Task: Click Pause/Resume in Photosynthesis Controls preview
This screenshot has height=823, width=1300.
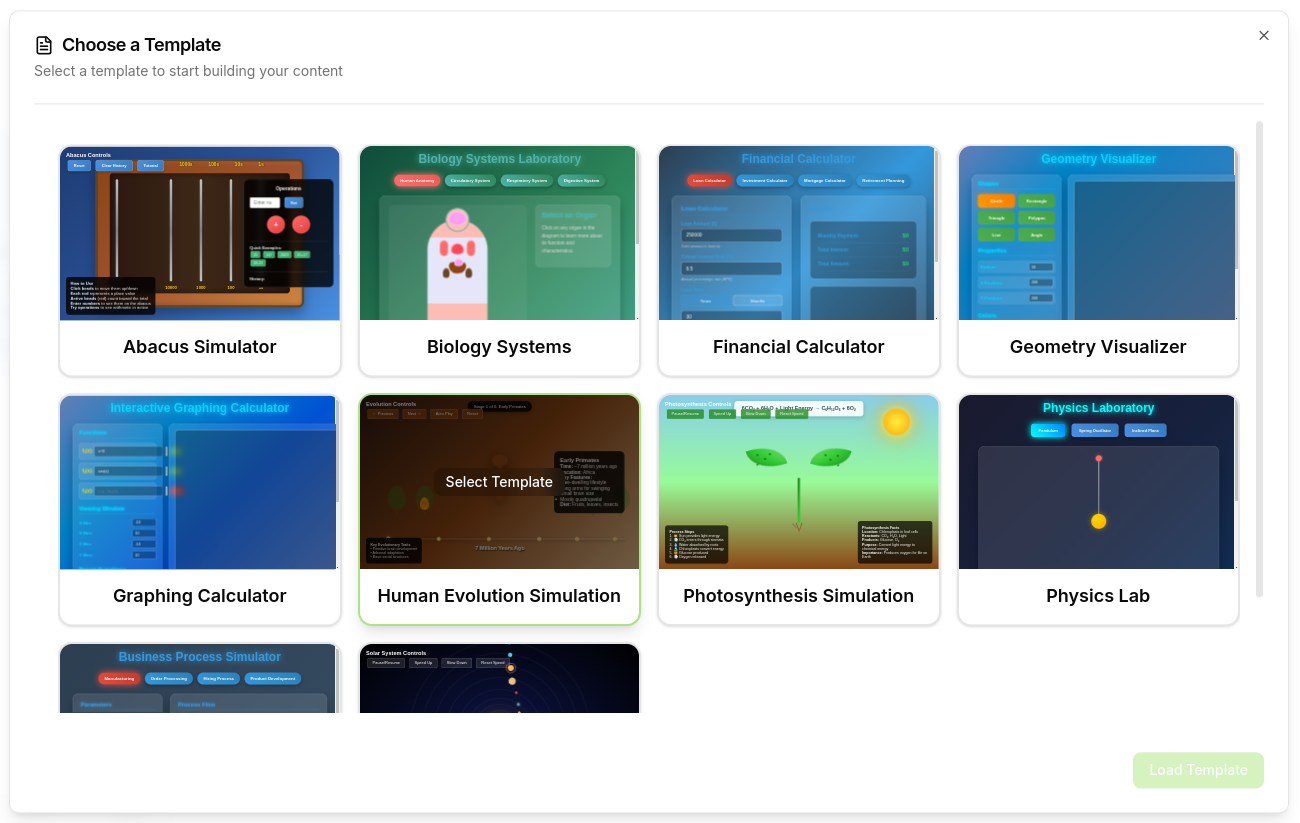Action: click(x=686, y=413)
